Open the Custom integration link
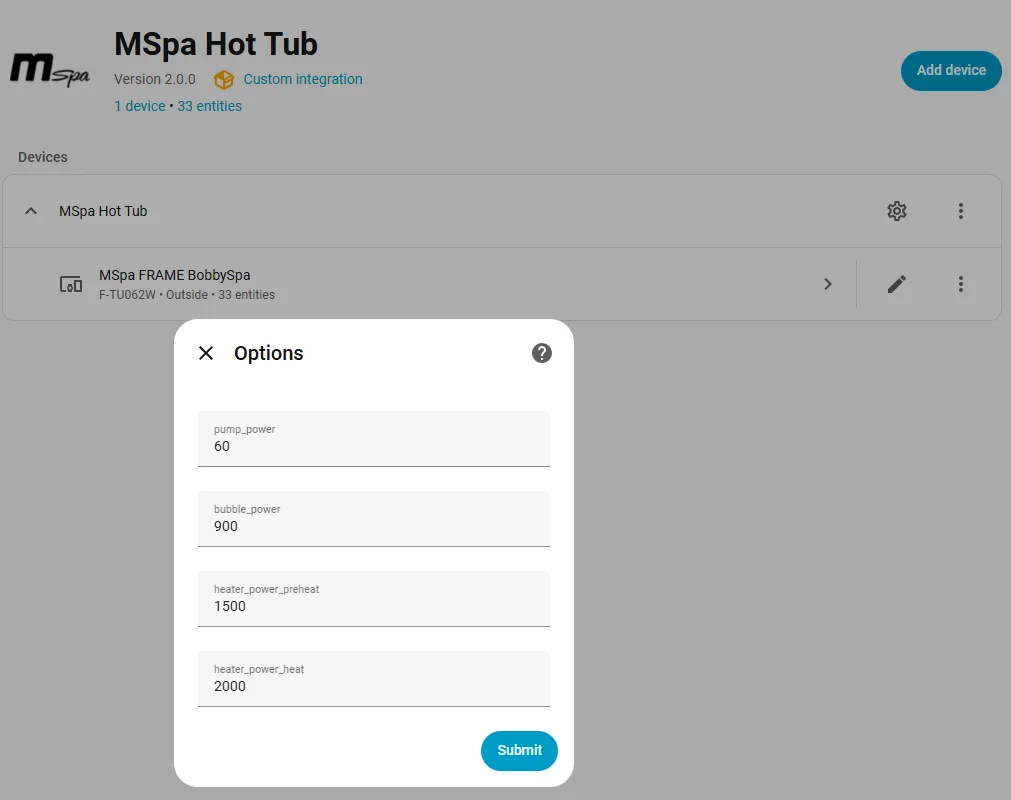 pyautogui.click(x=302, y=79)
